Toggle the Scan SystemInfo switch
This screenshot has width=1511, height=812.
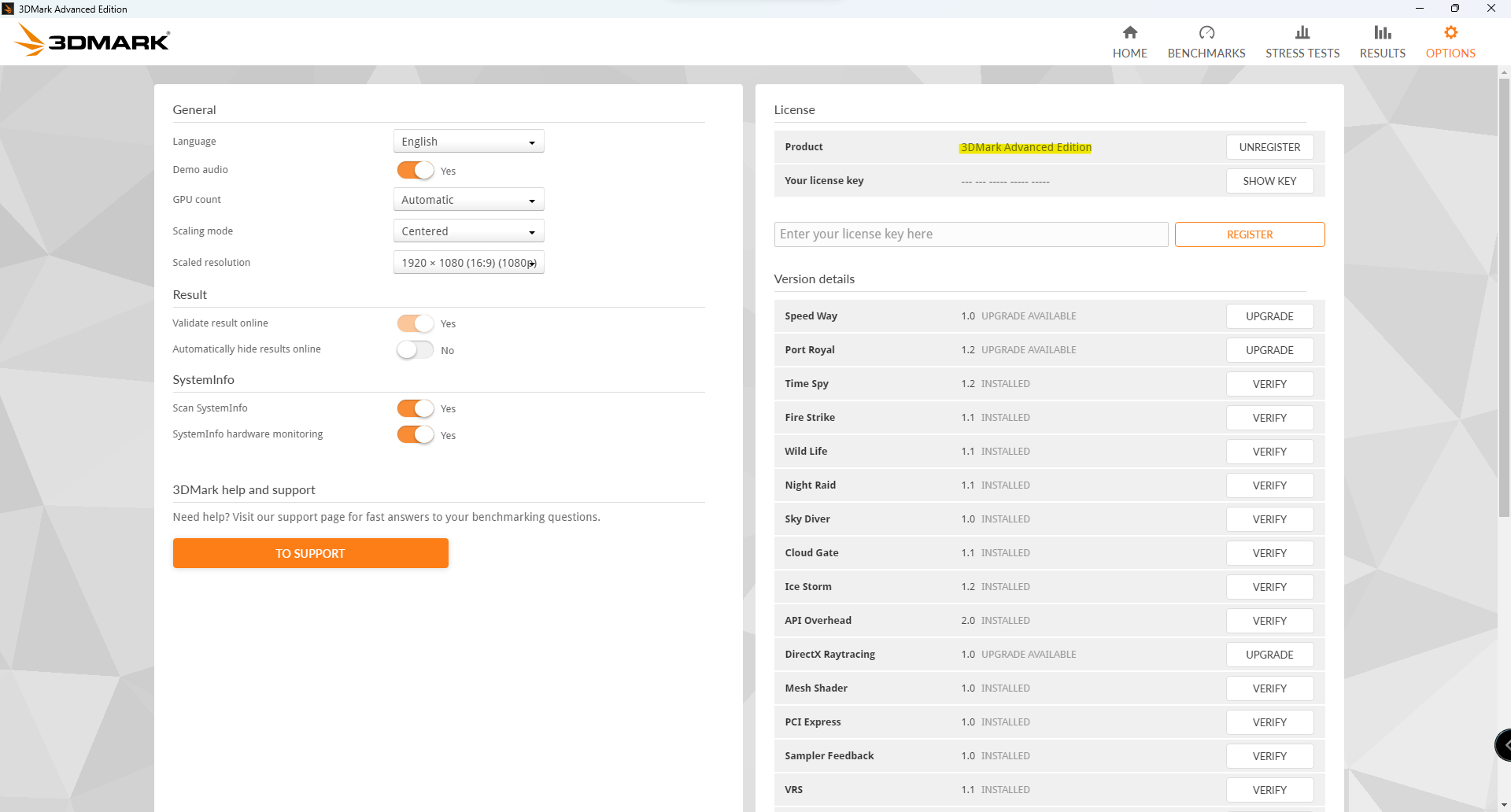click(415, 408)
